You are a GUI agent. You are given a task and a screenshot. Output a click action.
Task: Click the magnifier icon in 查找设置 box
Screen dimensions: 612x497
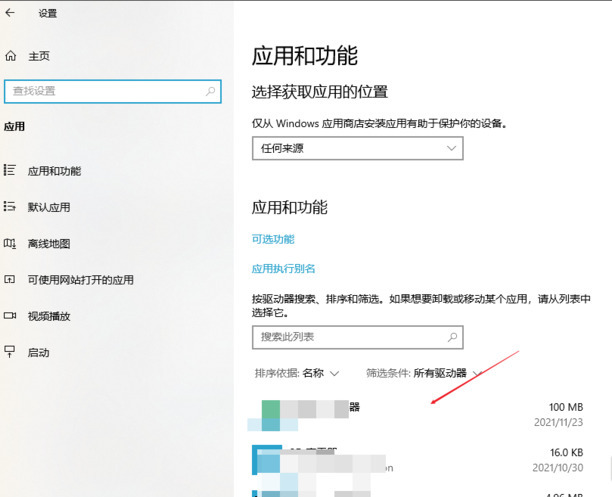(x=210, y=91)
